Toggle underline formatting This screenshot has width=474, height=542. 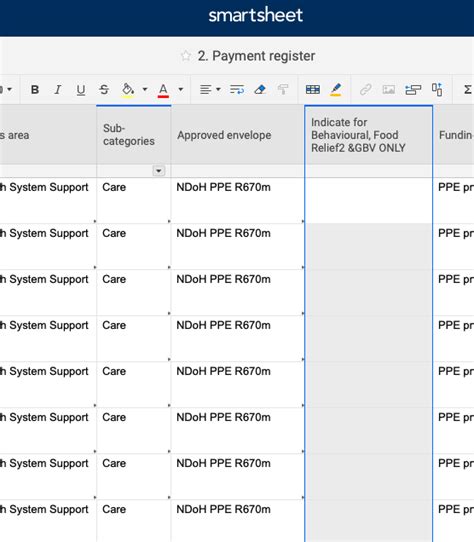coord(81,90)
